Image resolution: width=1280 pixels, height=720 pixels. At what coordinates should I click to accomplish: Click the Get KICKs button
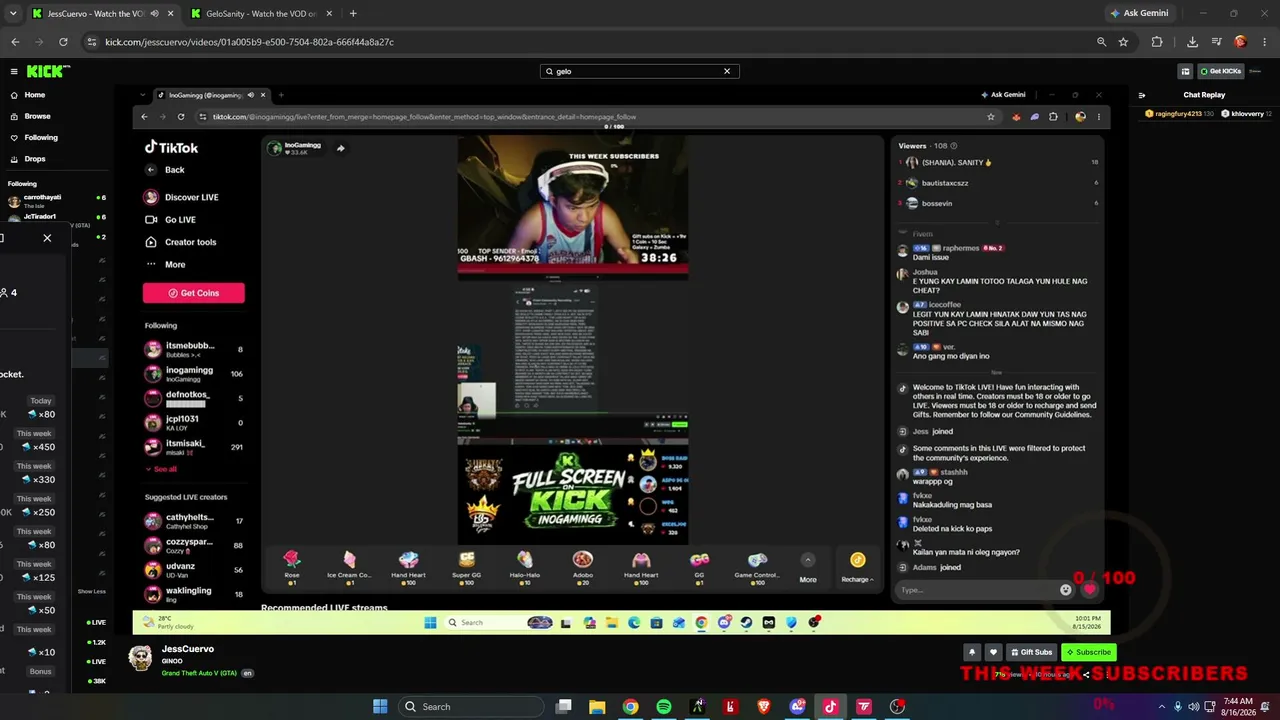pos(1220,71)
